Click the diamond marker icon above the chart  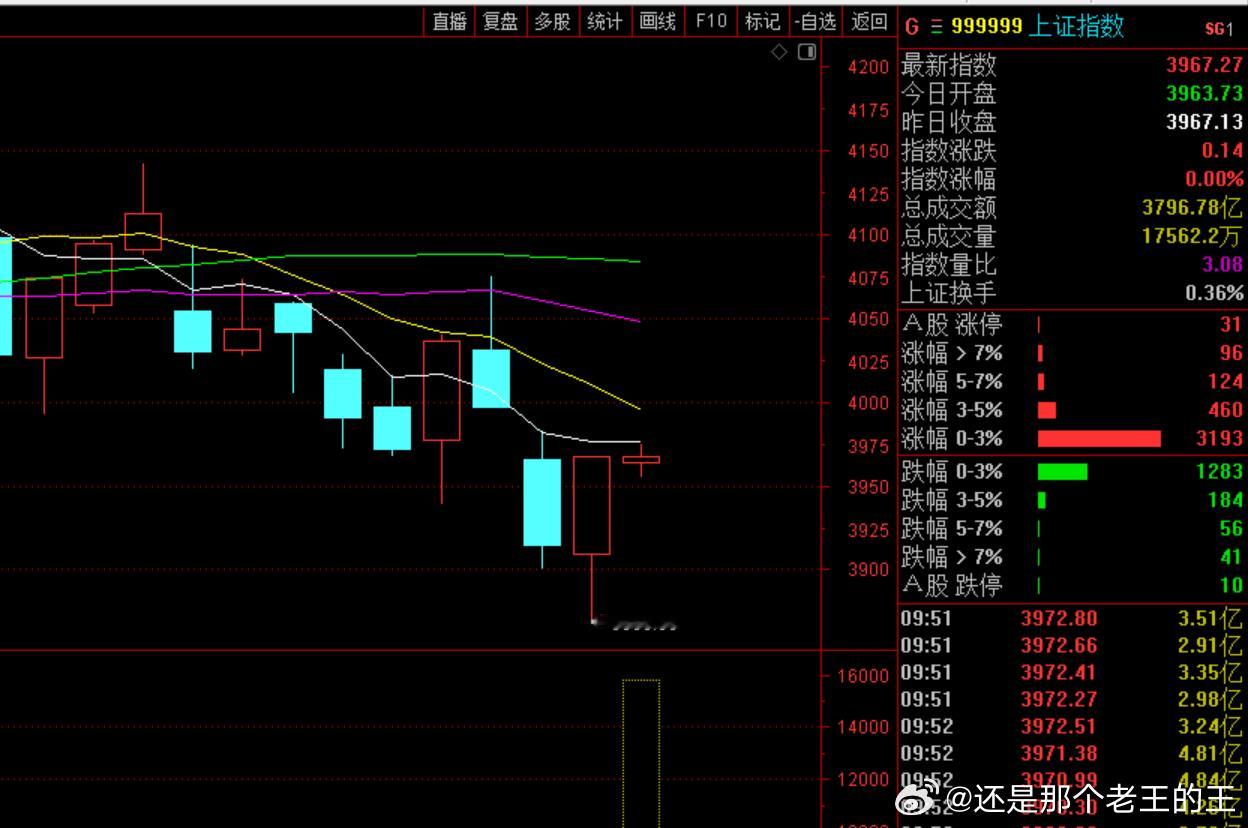780,52
